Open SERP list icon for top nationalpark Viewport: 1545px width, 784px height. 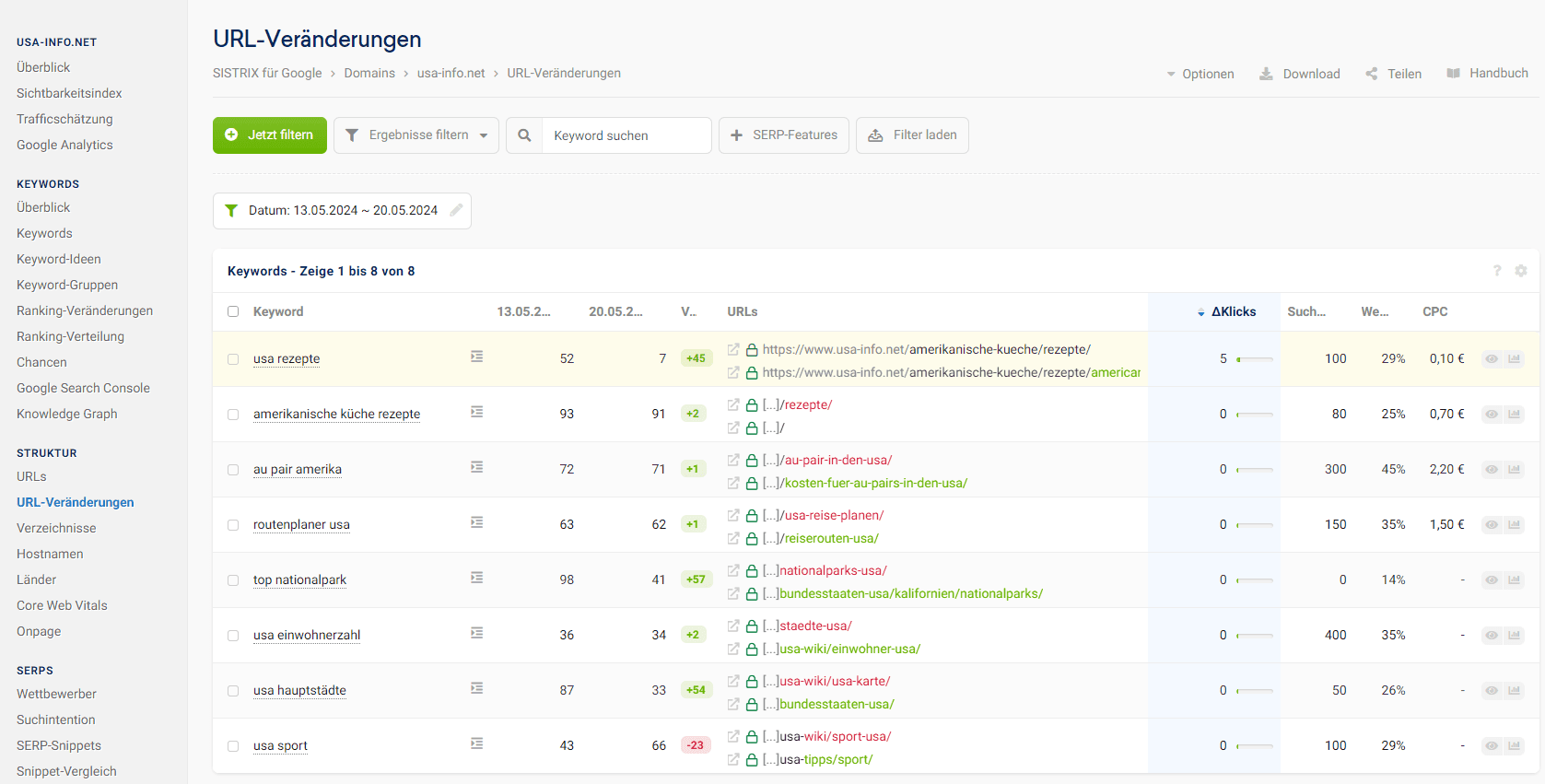click(x=477, y=578)
